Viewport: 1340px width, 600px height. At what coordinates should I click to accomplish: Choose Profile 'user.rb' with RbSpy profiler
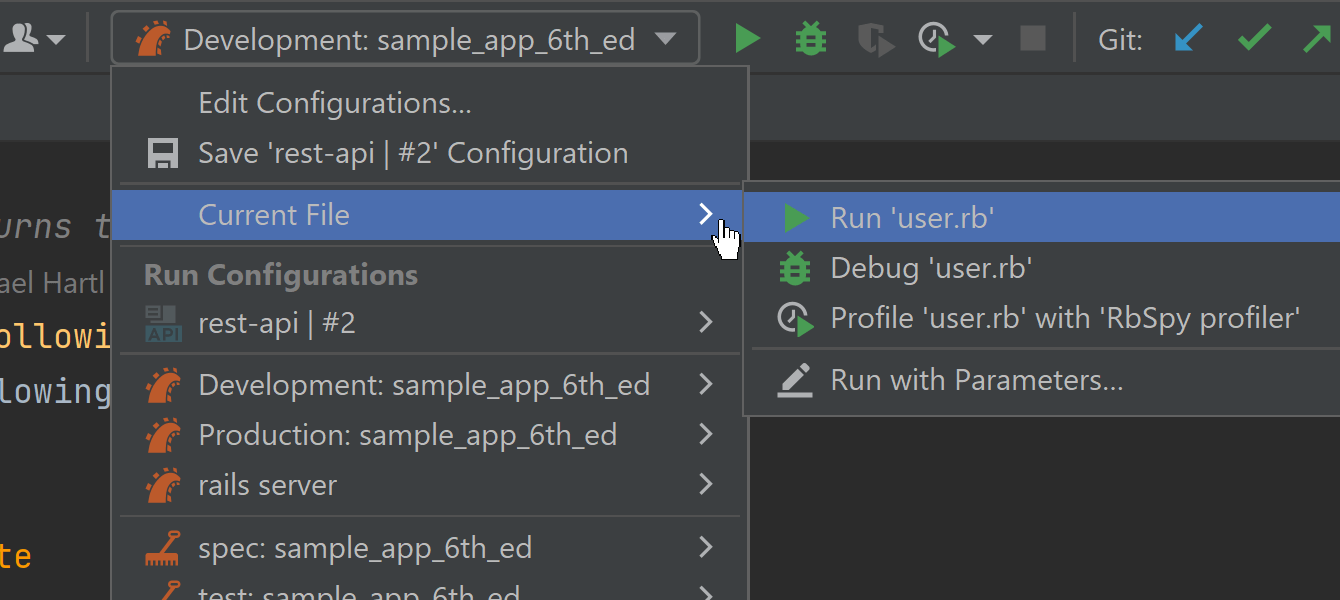click(1064, 318)
